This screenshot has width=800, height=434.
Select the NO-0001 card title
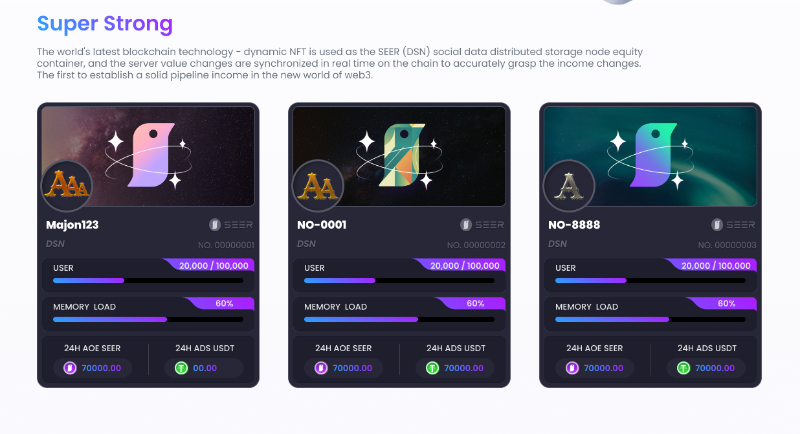pyautogui.click(x=322, y=225)
